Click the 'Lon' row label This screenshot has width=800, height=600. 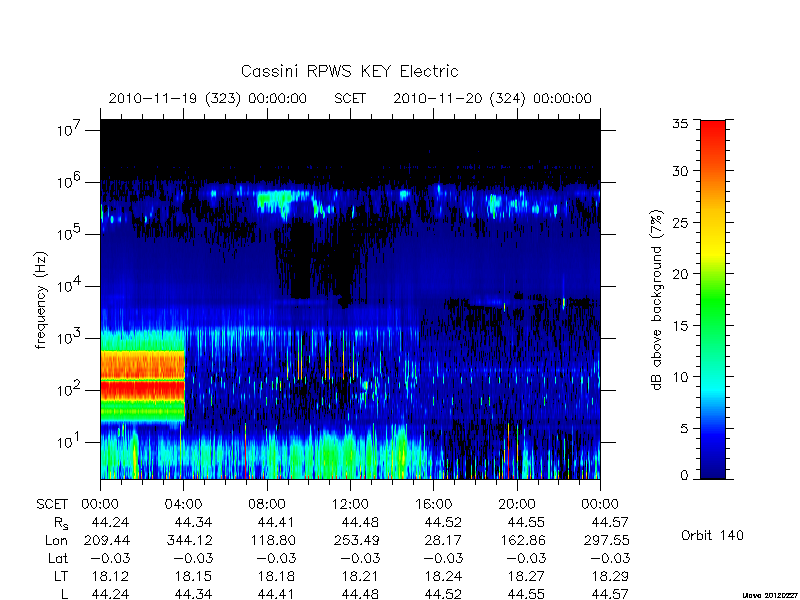(x=56, y=540)
